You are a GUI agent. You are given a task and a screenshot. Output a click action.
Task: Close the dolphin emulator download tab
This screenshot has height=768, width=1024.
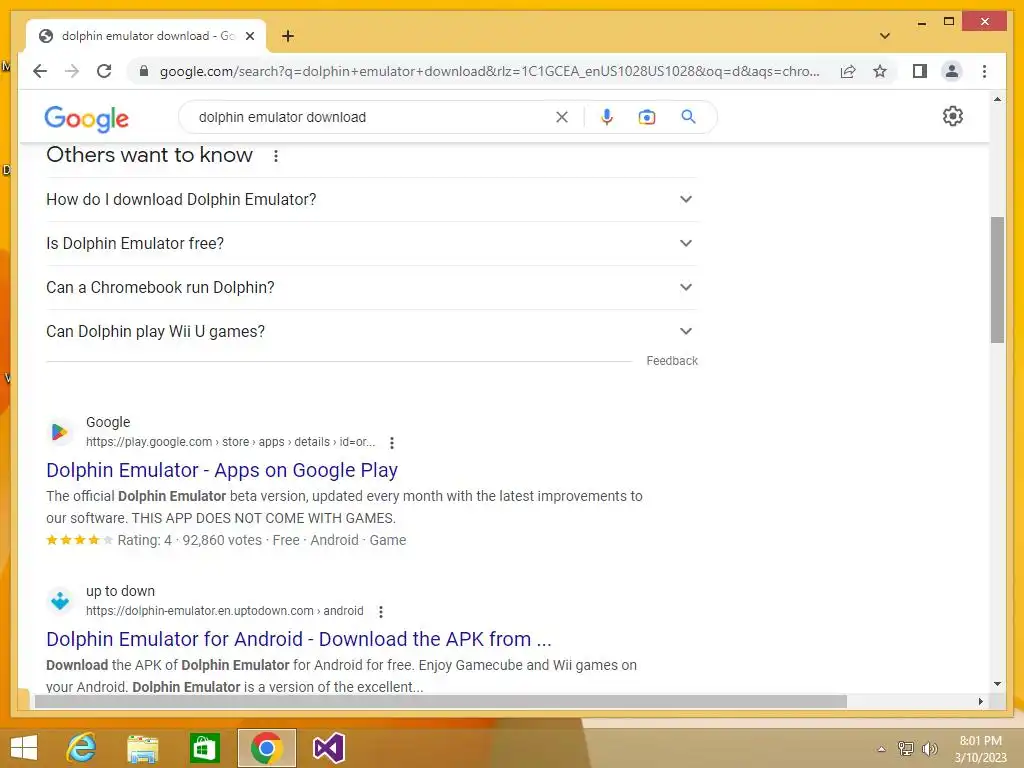(x=249, y=36)
